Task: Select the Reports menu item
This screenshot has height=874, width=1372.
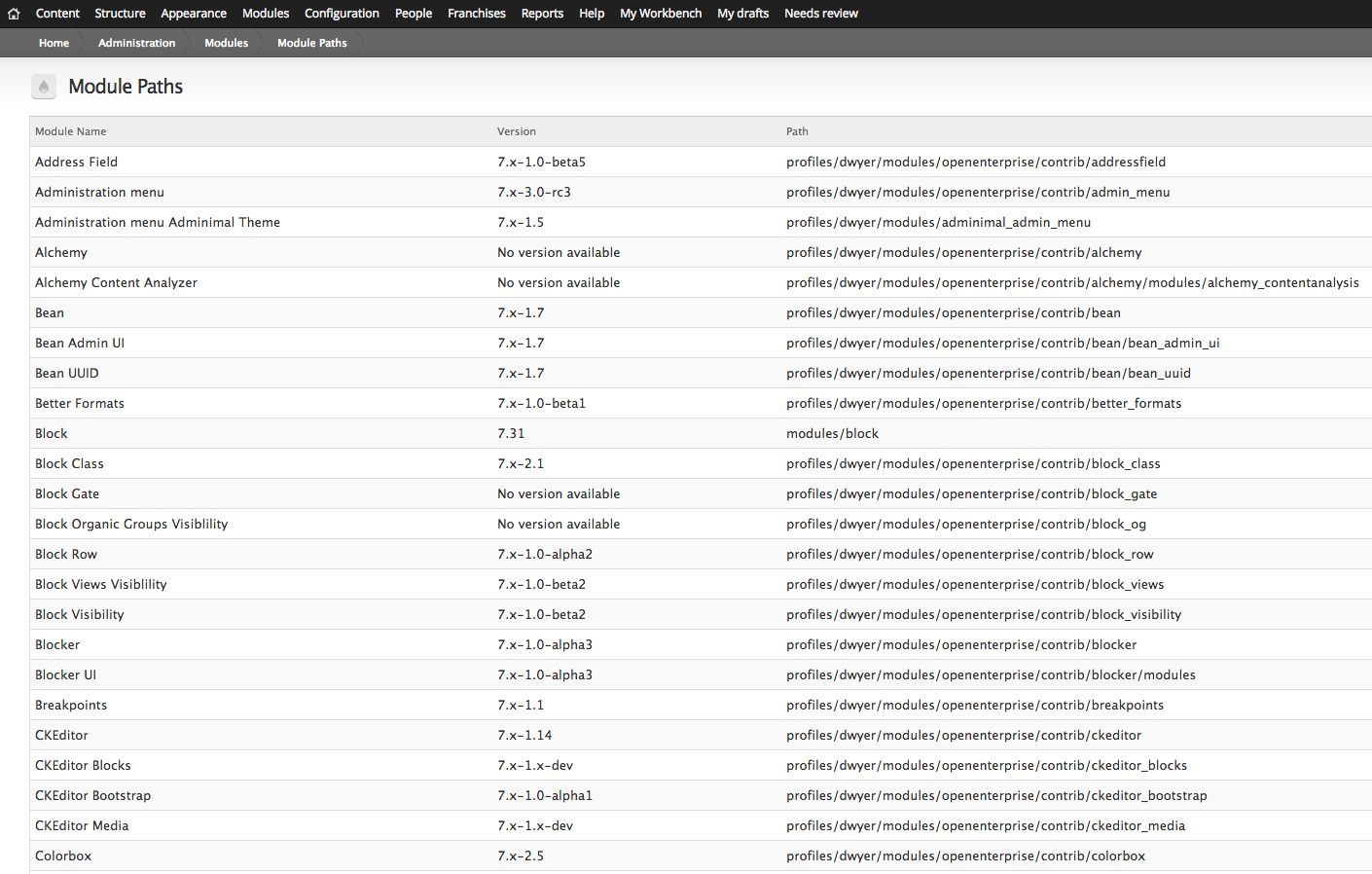Action: tap(542, 14)
